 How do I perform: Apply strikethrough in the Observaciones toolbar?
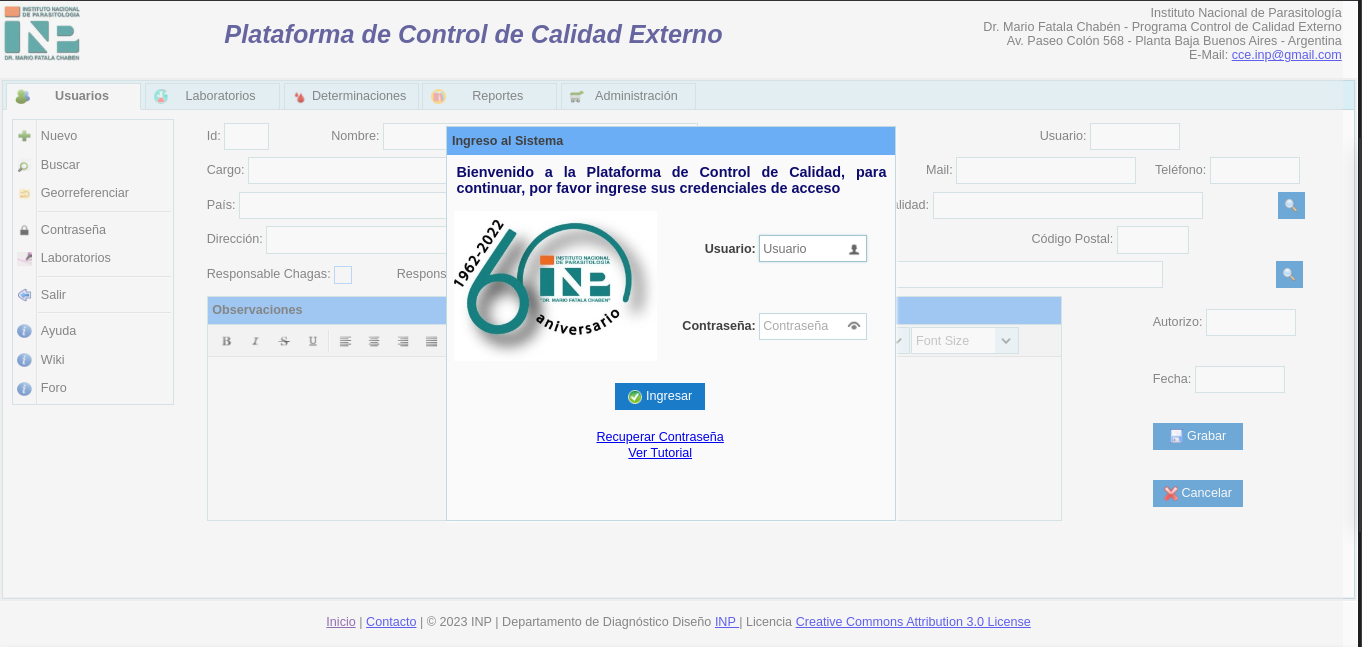click(x=284, y=341)
